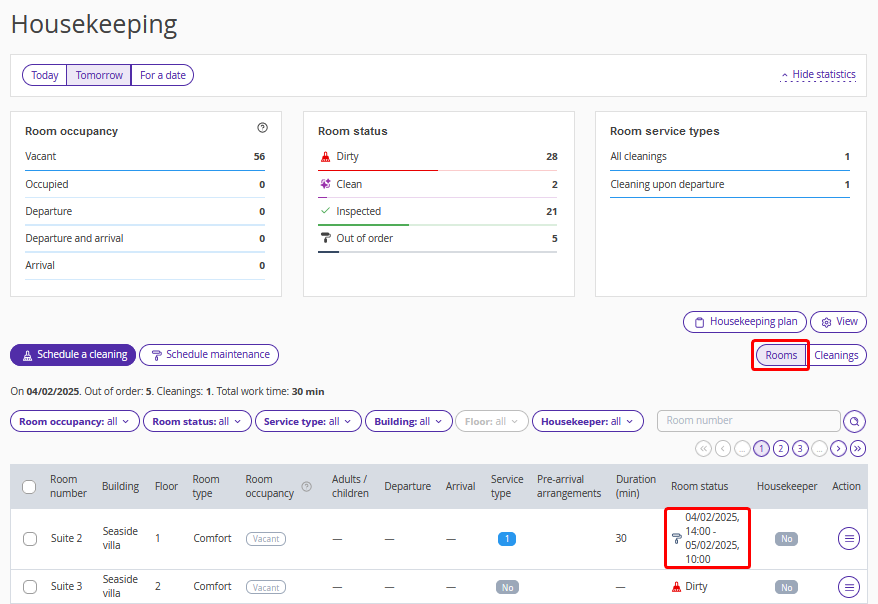Click Schedule a cleaning button
Viewport: 878px width, 604px height.
pyautogui.click(x=73, y=355)
